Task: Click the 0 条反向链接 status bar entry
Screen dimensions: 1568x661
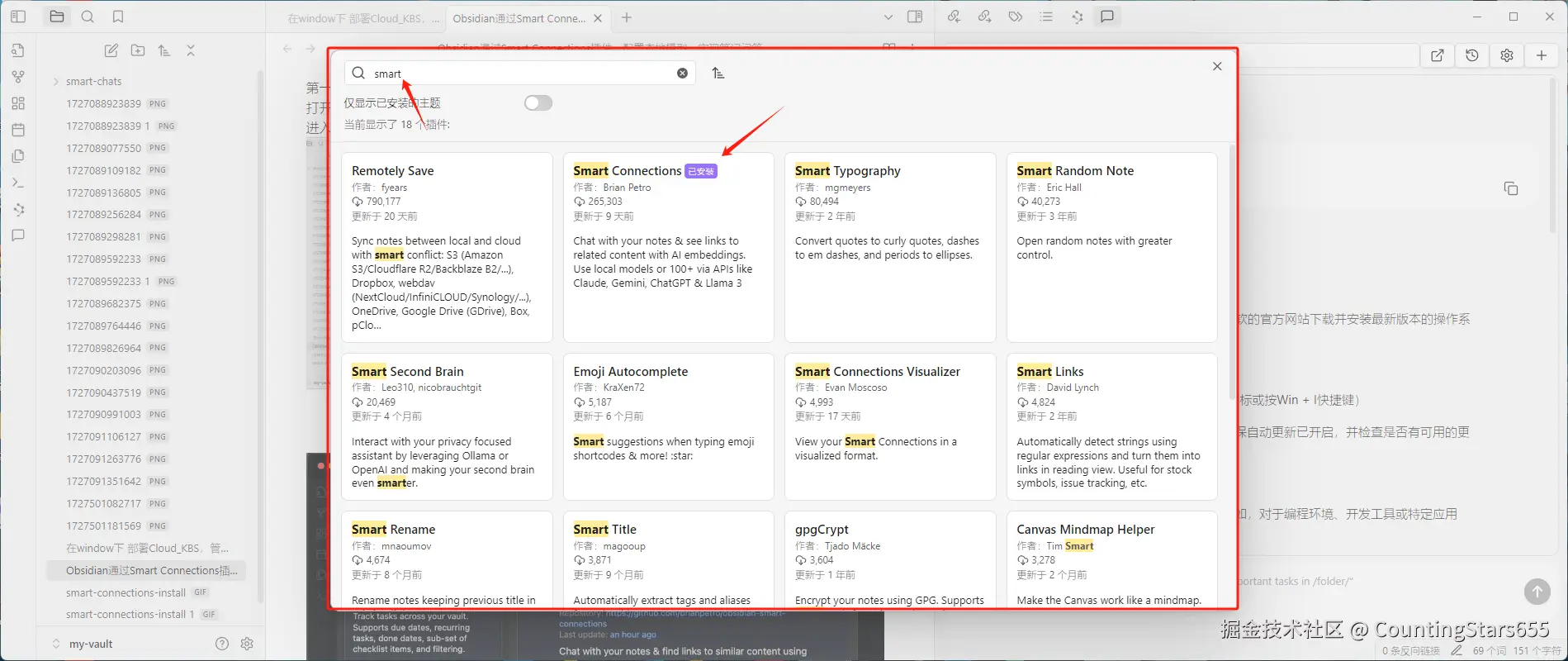Action: click(1411, 651)
